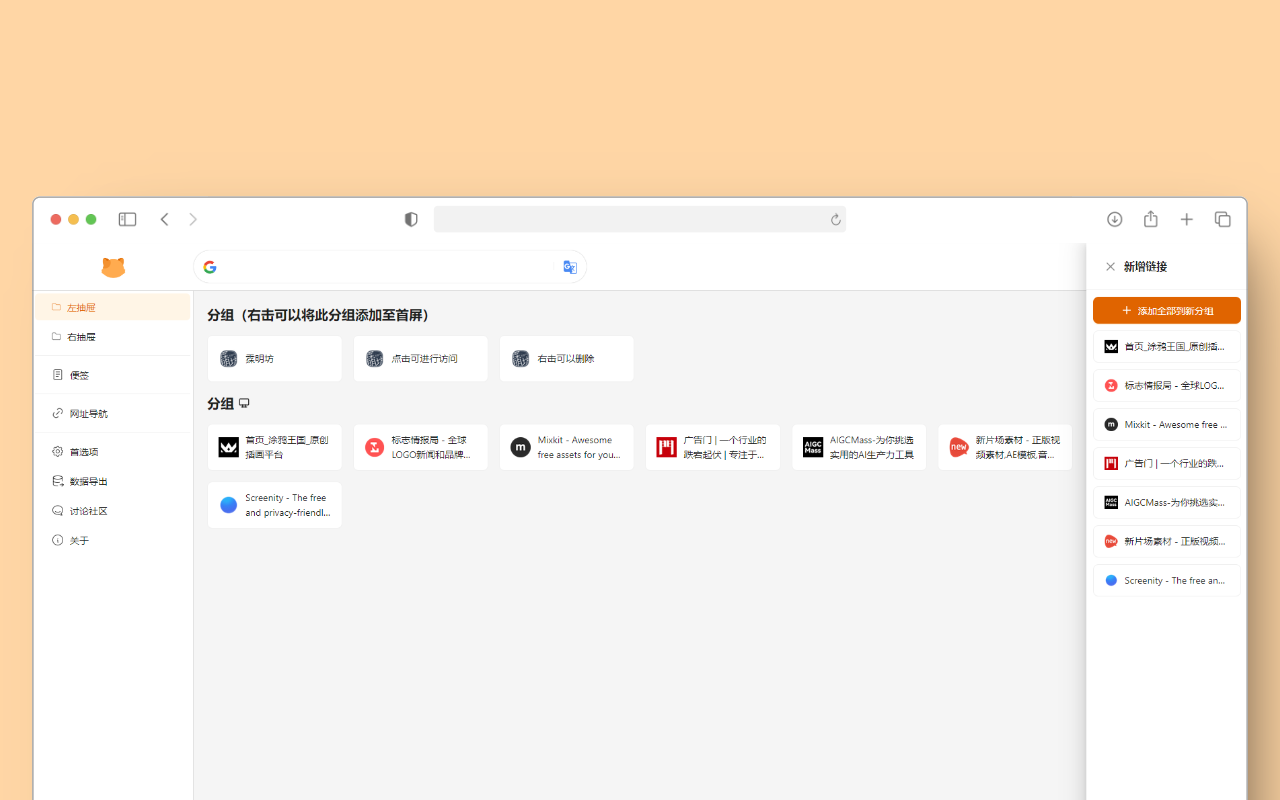Click the share icon in the toolbar
Screen dimensions: 1280x800
coord(1150,218)
